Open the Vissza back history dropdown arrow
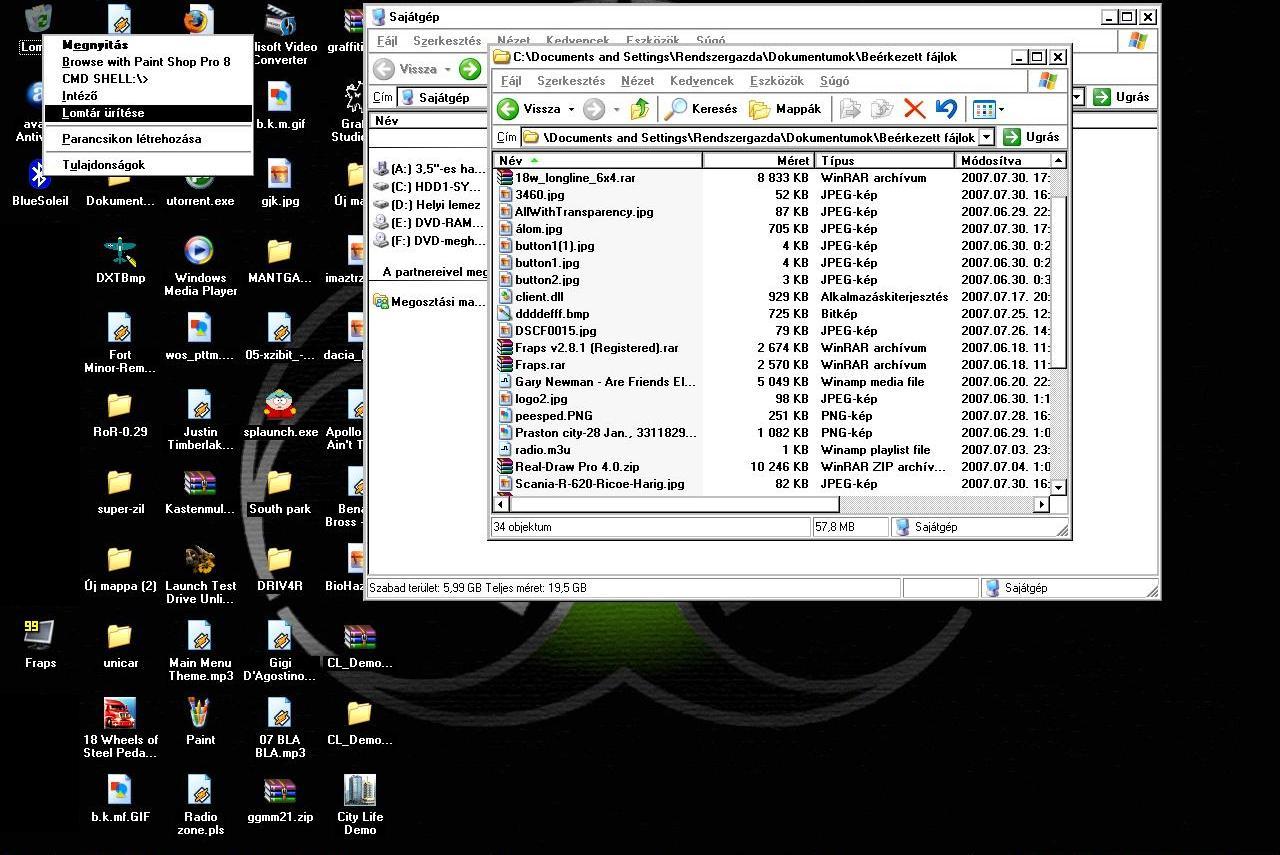This screenshot has width=1280, height=855. click(x=571, y=109)
